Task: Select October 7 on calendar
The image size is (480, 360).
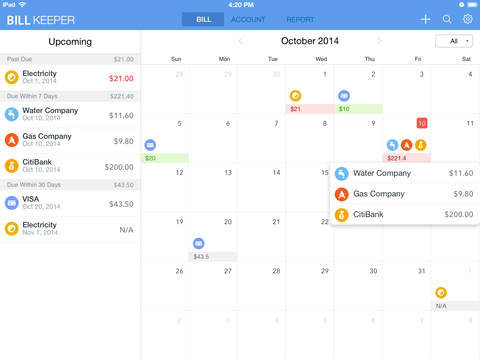Action: (x=276, y=123)
